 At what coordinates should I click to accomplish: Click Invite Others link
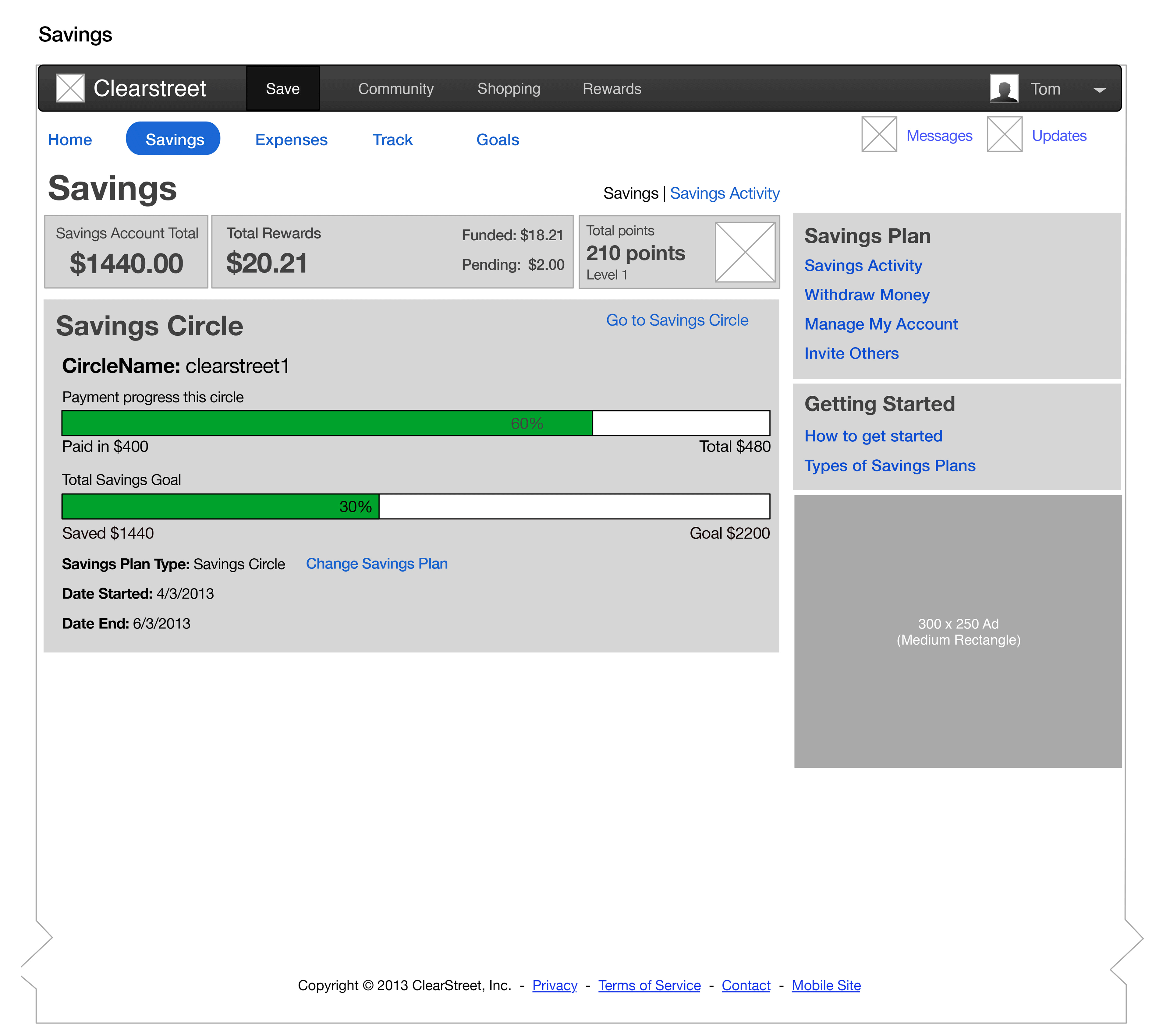point(851,354)
